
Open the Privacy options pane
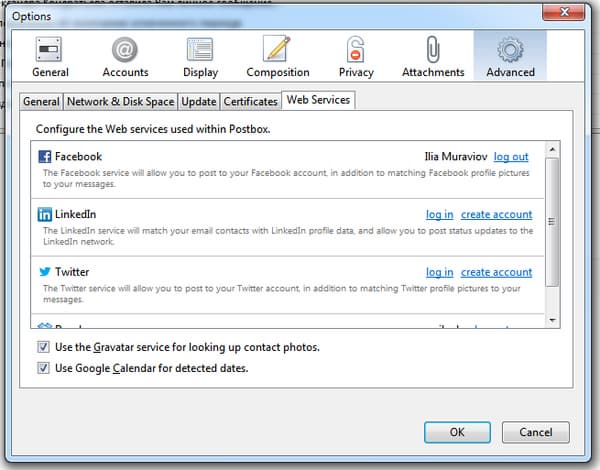click(355, 56)
